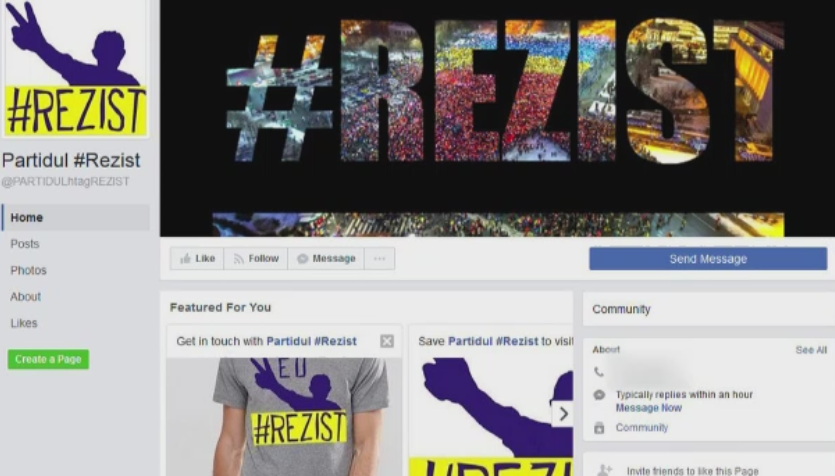Advance featured cards with right chevron
The image size is (835, 476).
click(x=562, y=414)
